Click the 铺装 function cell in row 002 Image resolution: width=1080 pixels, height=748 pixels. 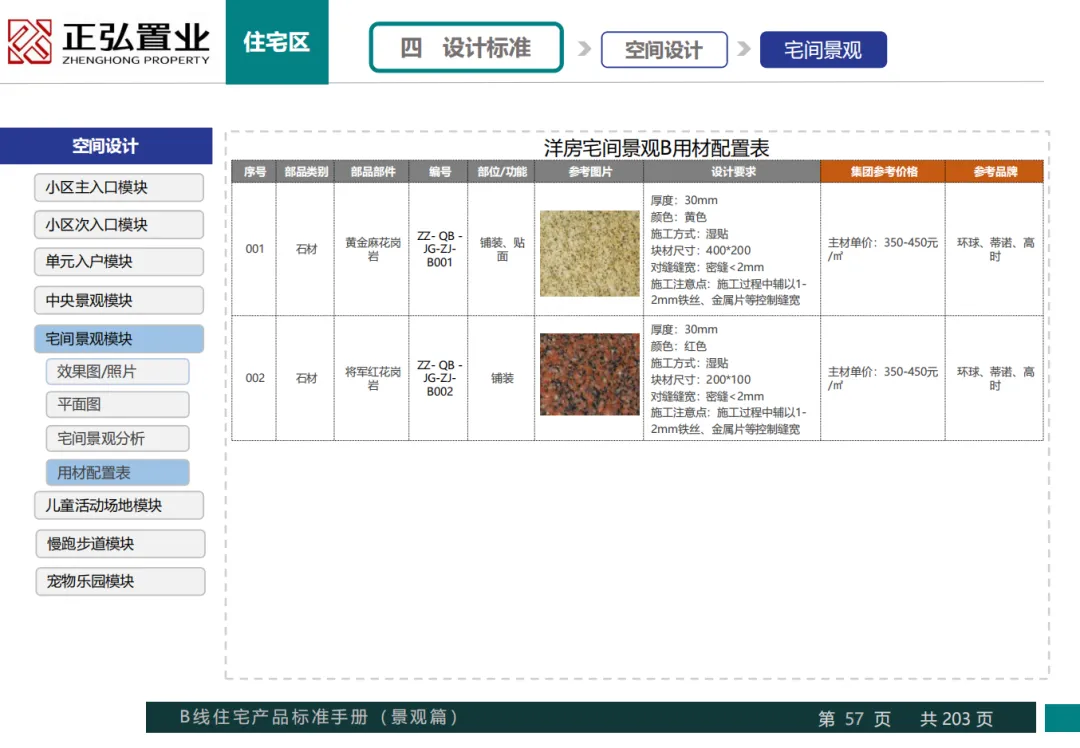[x=502, y=378]
